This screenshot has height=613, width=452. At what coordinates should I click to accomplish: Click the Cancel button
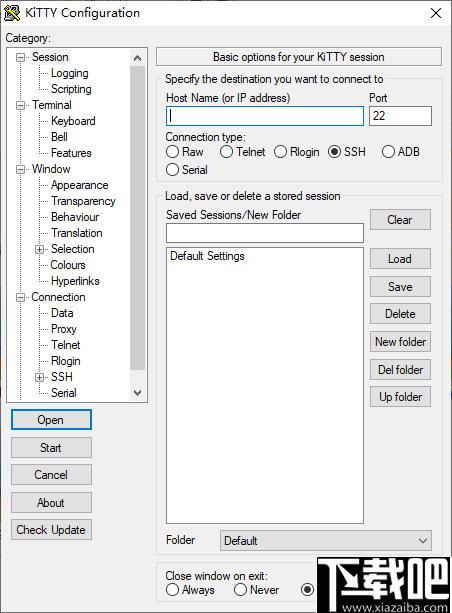click(51, 475)
